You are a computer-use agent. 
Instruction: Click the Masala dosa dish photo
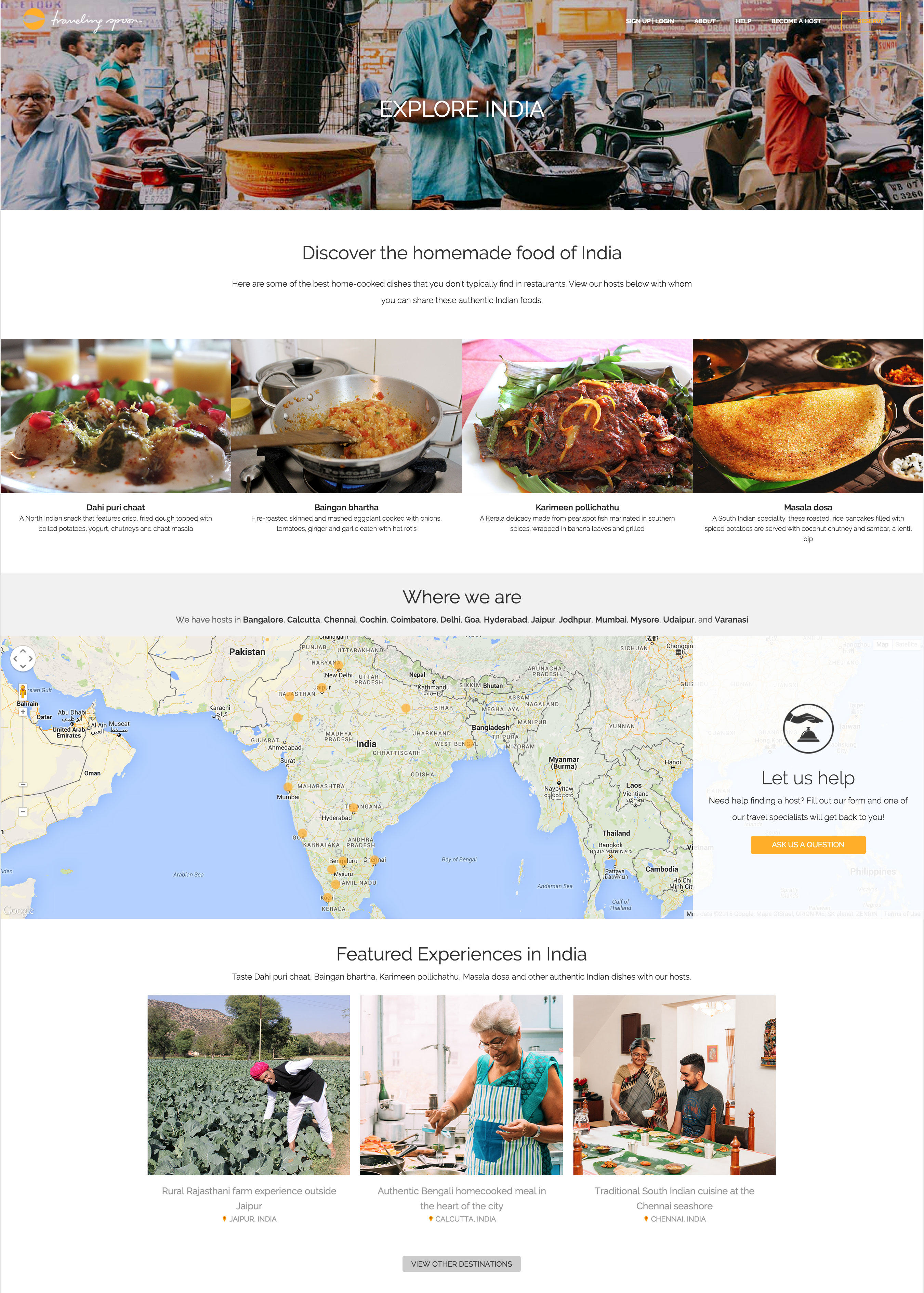[x=808, y=416]
